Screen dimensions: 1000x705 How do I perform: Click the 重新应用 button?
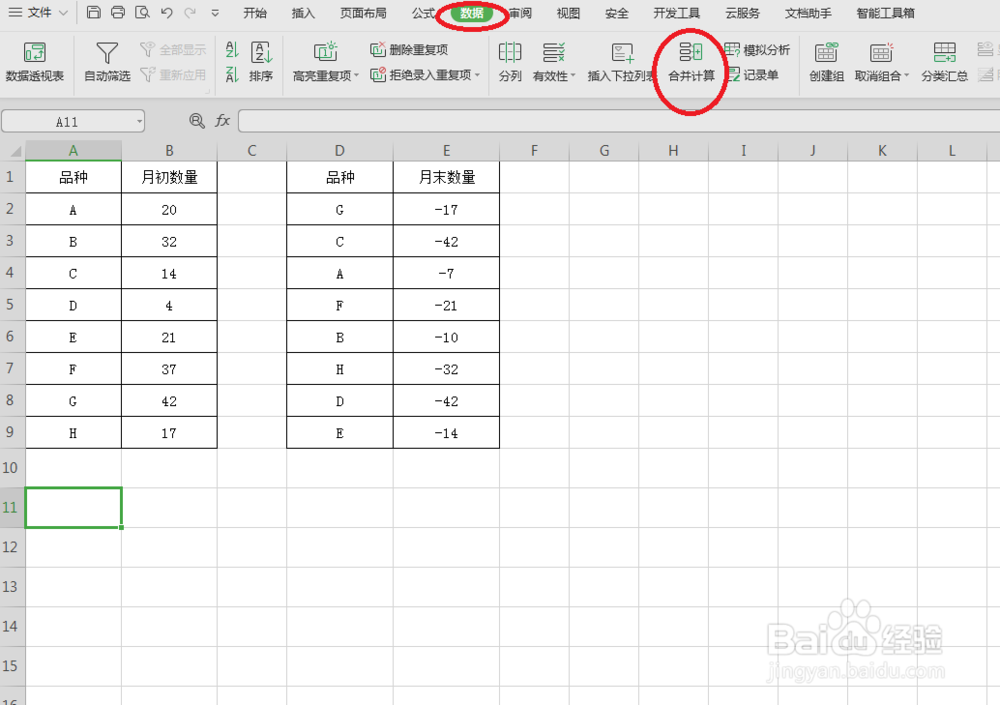[x=173, y=75]
